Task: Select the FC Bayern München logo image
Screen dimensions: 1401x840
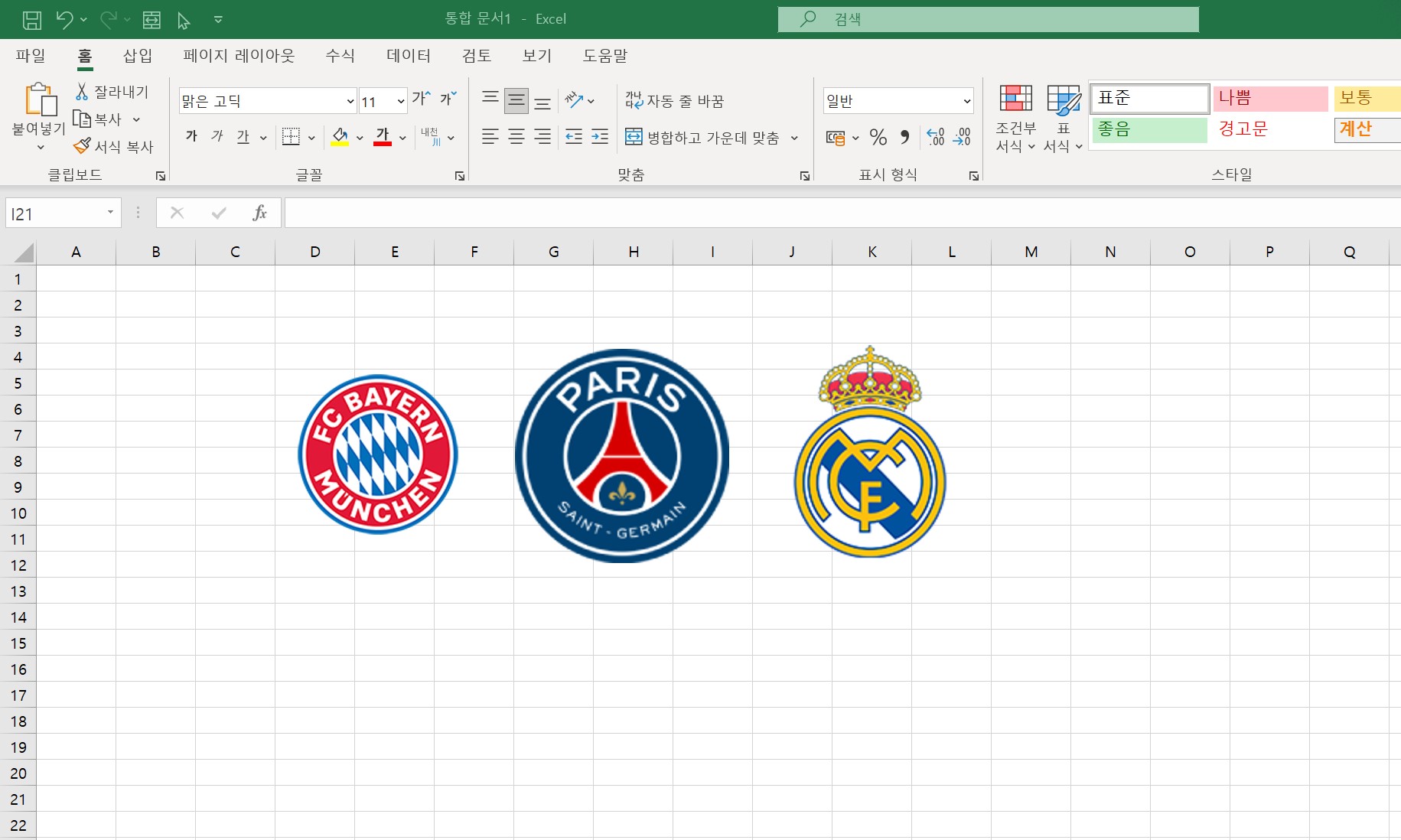Action: [378, 454]
